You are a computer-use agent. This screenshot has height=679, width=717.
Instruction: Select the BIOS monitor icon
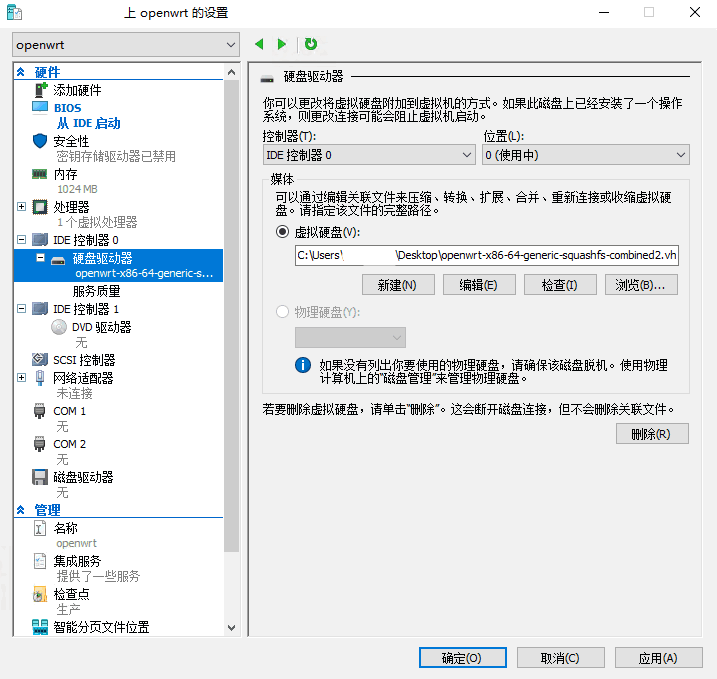click(x=40, y=107)
